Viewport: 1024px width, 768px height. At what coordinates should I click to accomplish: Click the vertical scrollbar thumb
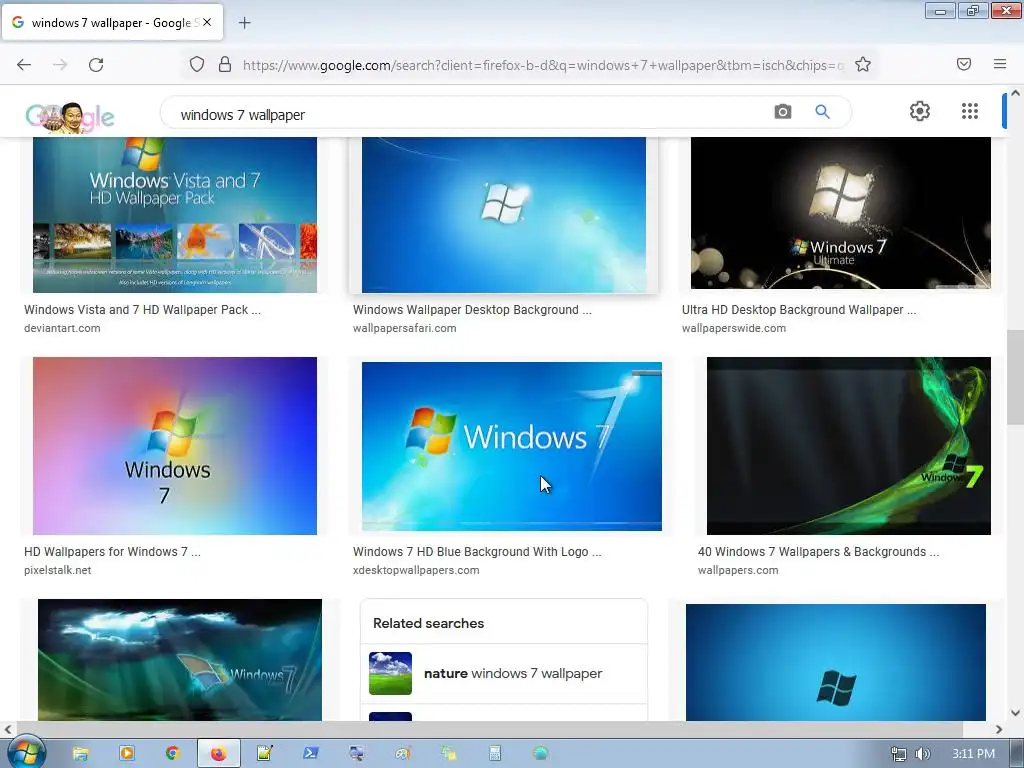click(x=1015, y=377)
